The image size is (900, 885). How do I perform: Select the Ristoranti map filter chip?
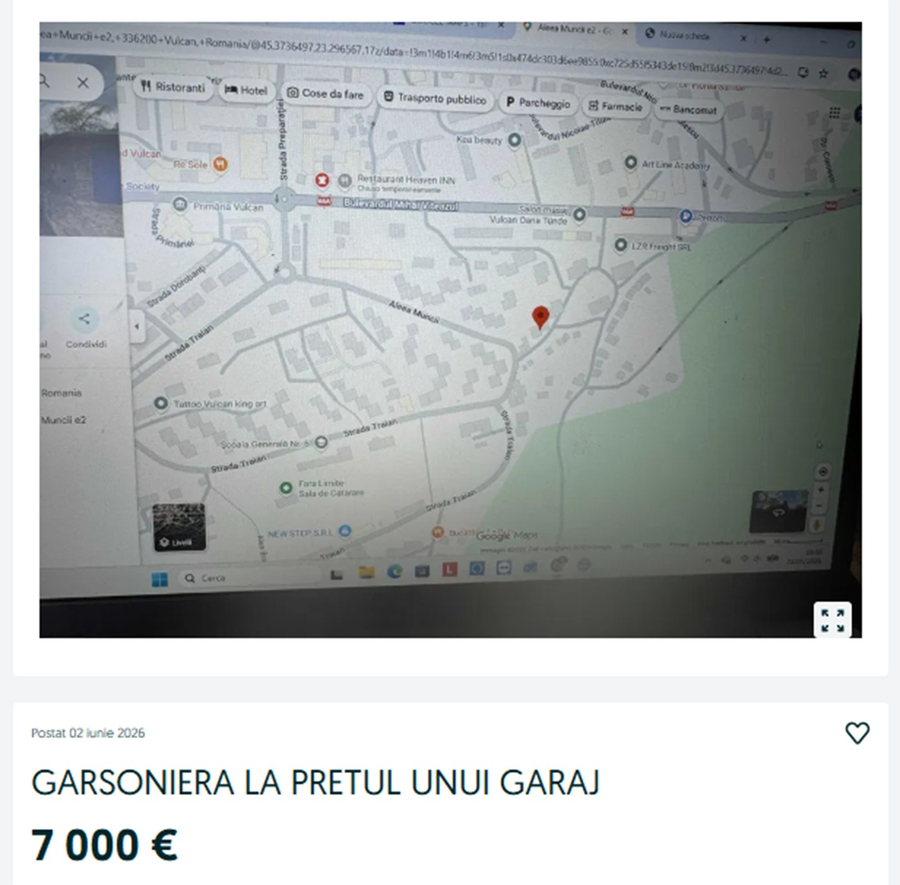173,87
